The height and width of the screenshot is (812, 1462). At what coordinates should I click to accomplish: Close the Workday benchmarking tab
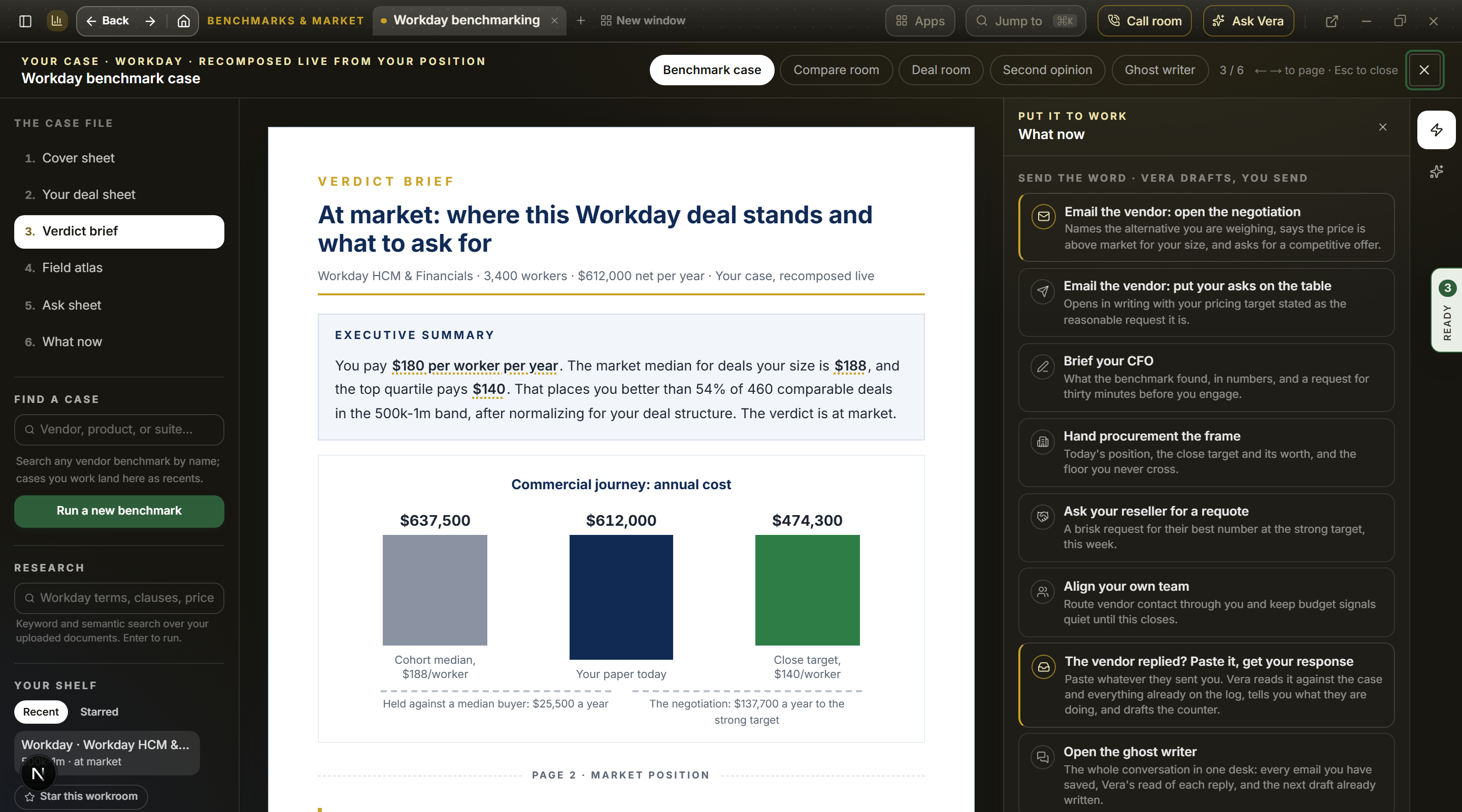[x=554, y=21]
